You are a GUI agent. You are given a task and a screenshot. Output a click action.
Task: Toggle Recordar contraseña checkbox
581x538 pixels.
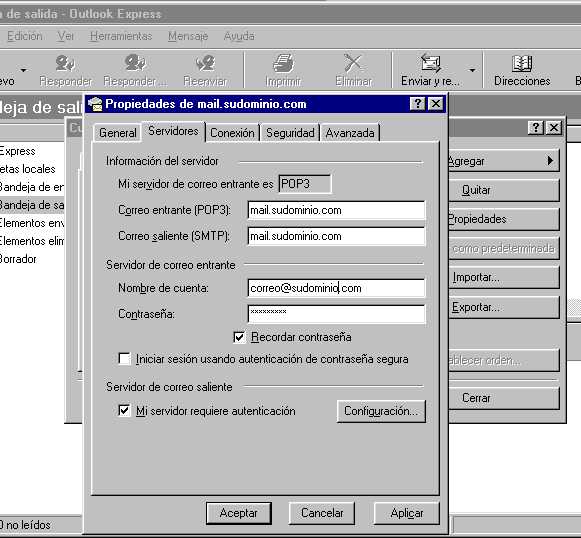coord(239,337)
